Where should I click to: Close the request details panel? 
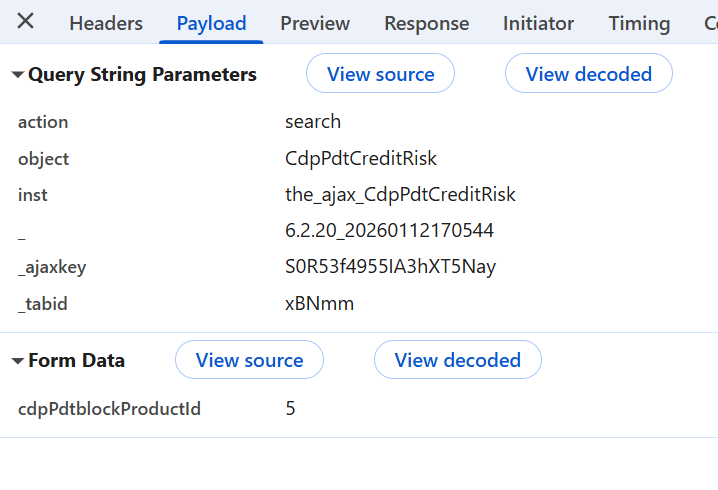pyautogui.click(x=26, y=22)
